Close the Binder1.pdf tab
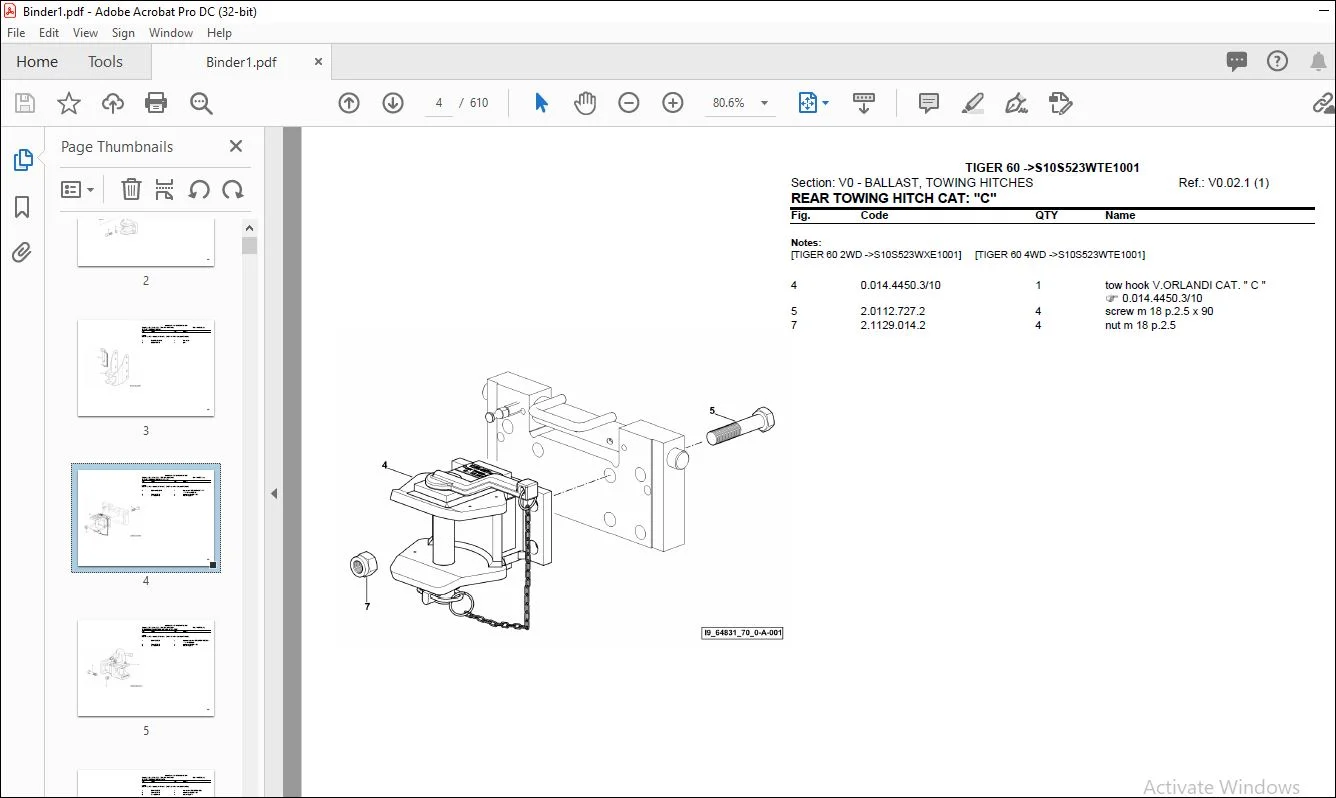Viewport: 1336px width, 798px height. point(318,62)
